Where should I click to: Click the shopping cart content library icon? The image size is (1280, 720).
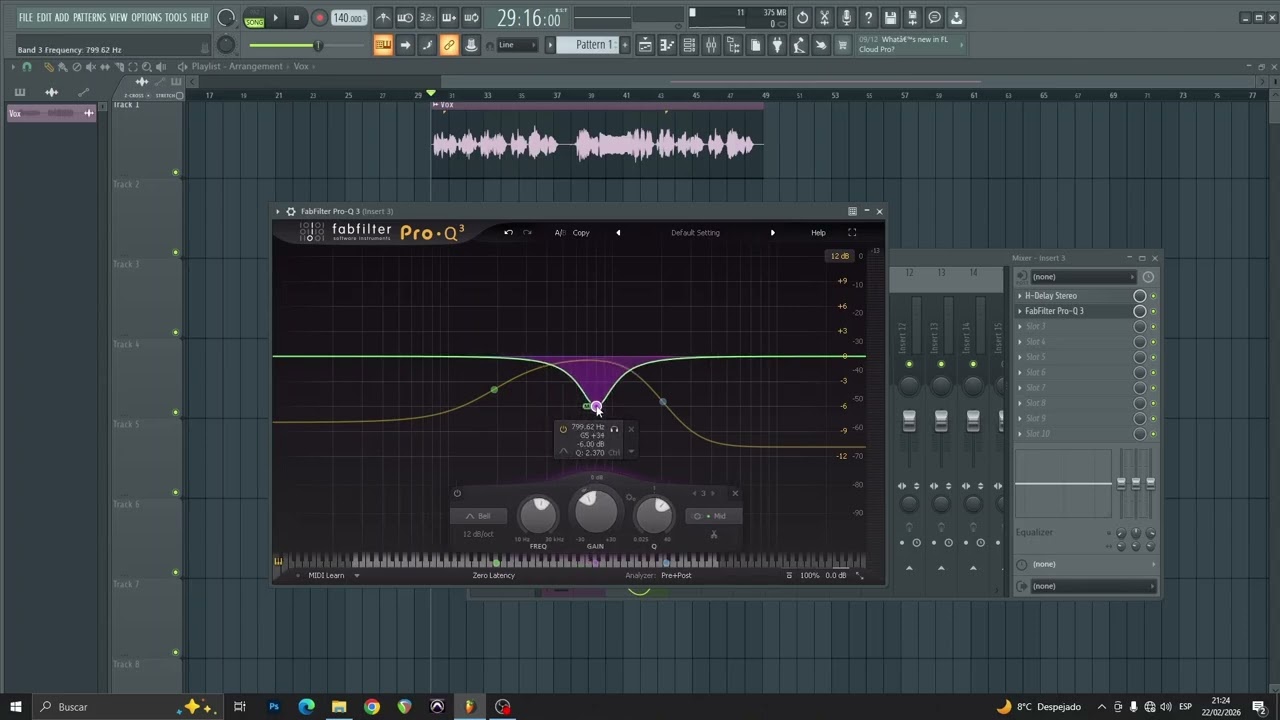click(843, 45)
